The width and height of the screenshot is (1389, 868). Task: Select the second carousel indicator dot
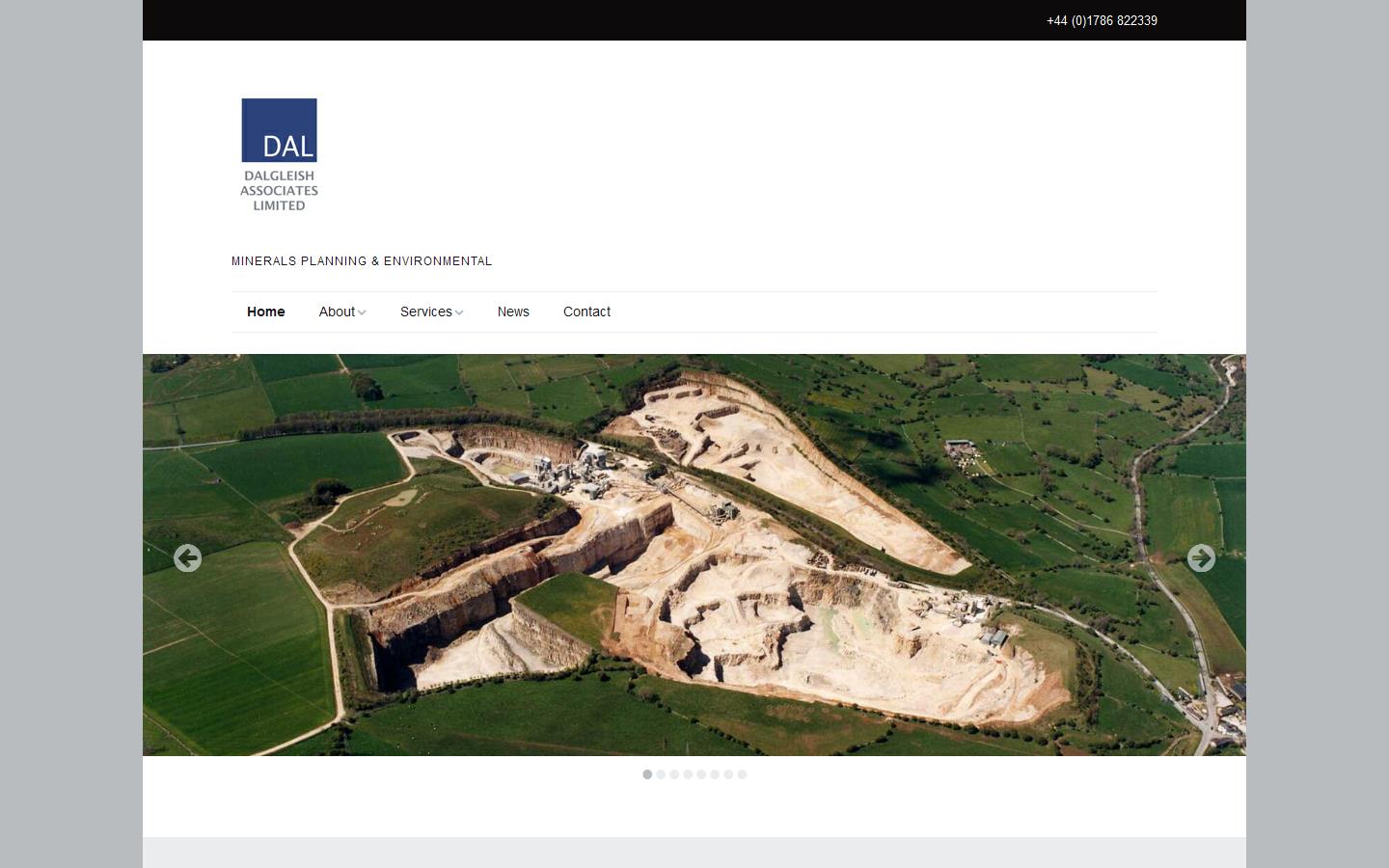[x=661, y=774]
